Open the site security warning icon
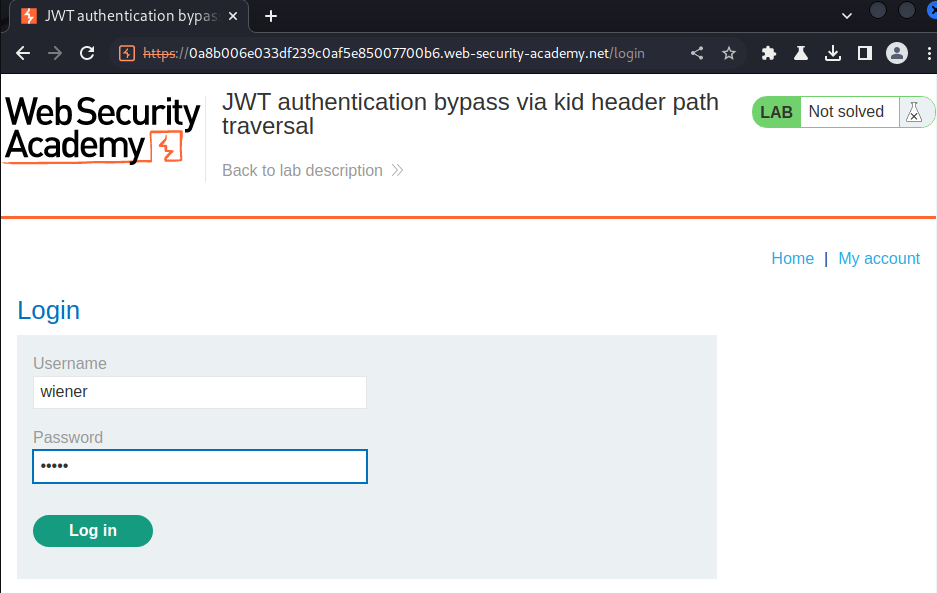The height and width of the screenshot is (593, 937). (127, 53)
